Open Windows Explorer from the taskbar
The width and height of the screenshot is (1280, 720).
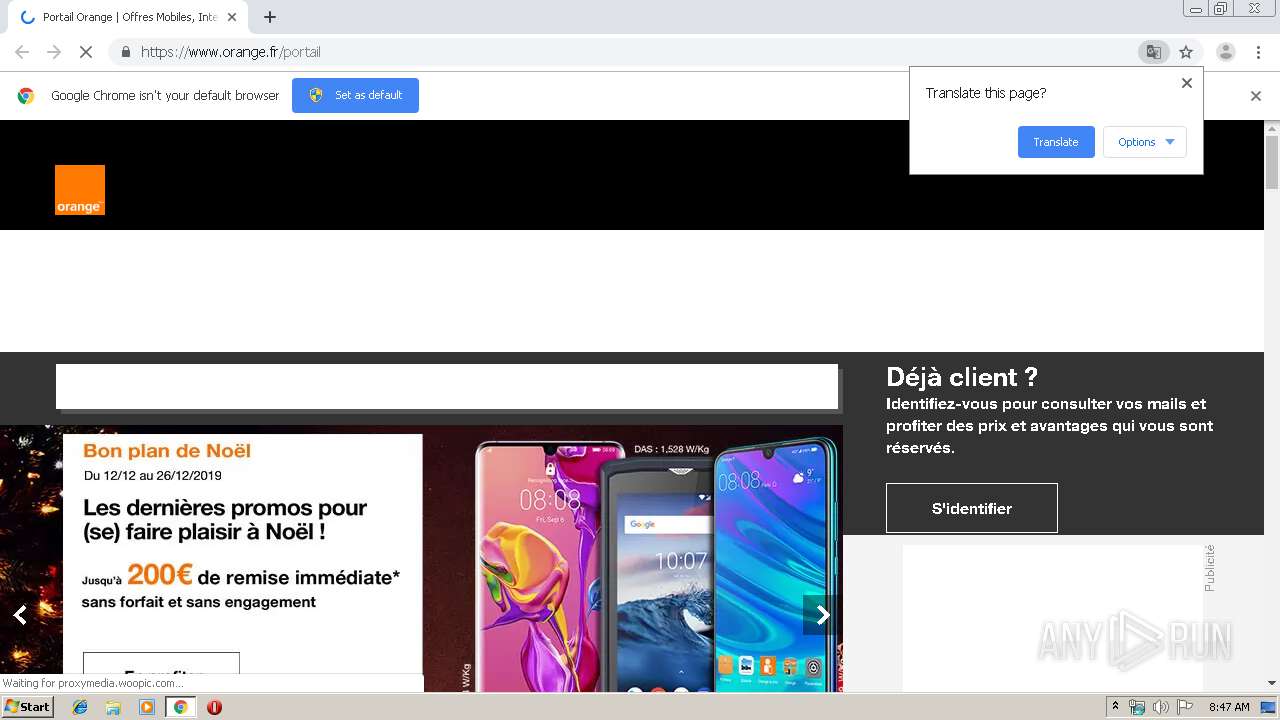[113, 707]
